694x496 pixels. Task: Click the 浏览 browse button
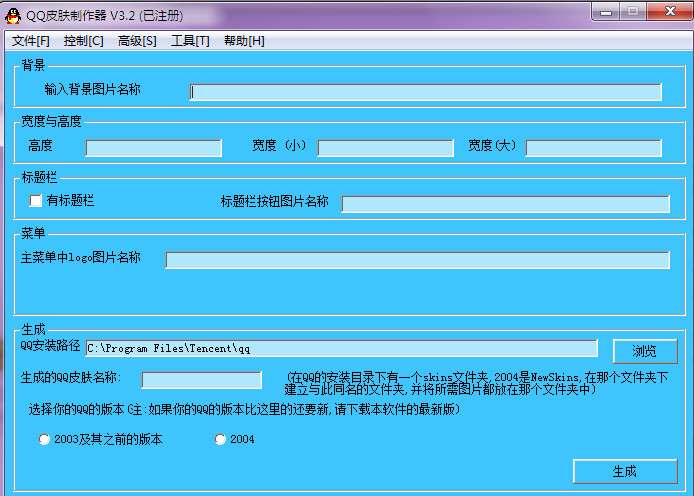[645, 351]
